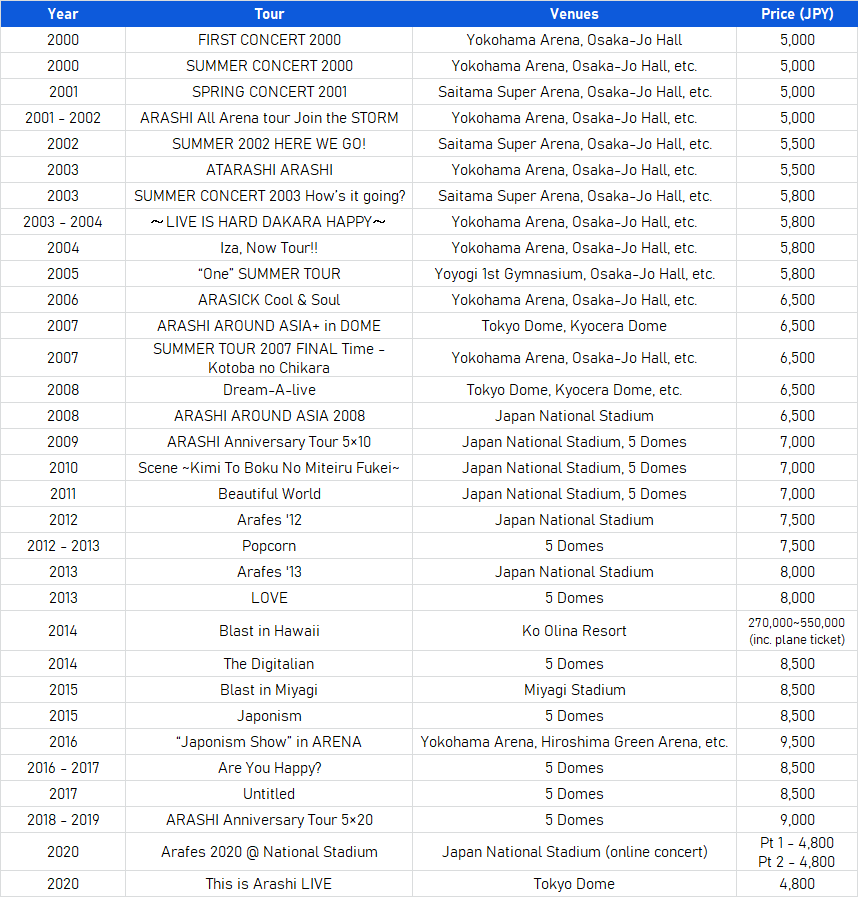Viewport: 858px width, 897px height.
Task: Click the 2003 - 2004 year cell
Action: click(63, 222)
